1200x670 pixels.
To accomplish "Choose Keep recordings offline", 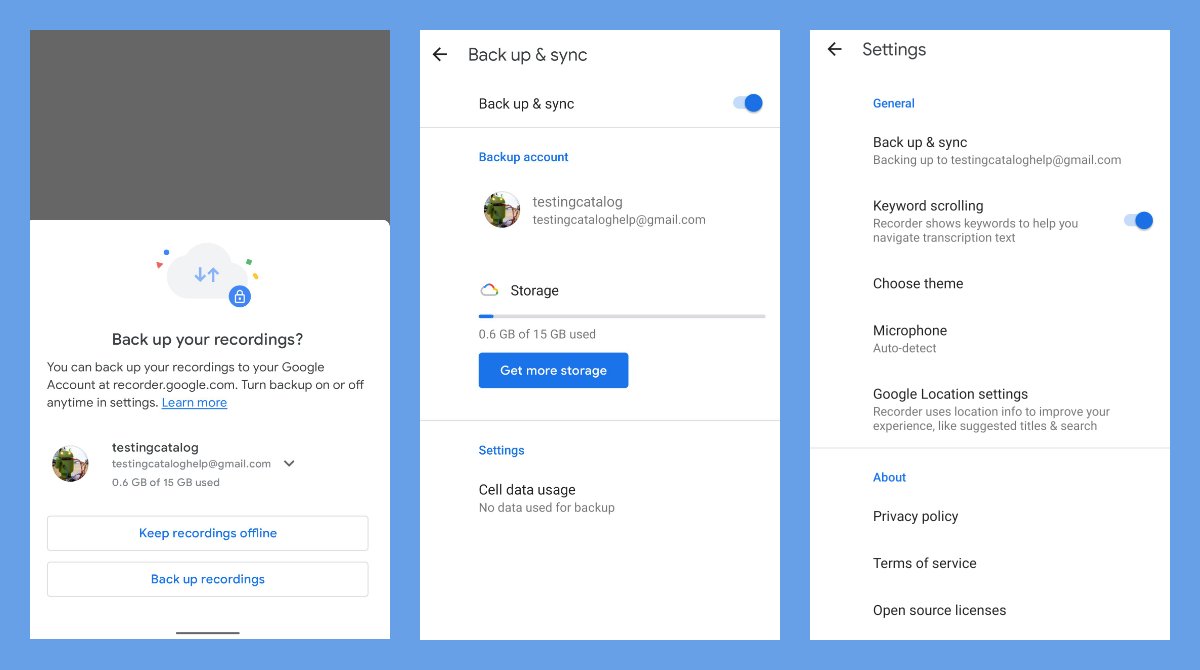I will coord(207,533).
